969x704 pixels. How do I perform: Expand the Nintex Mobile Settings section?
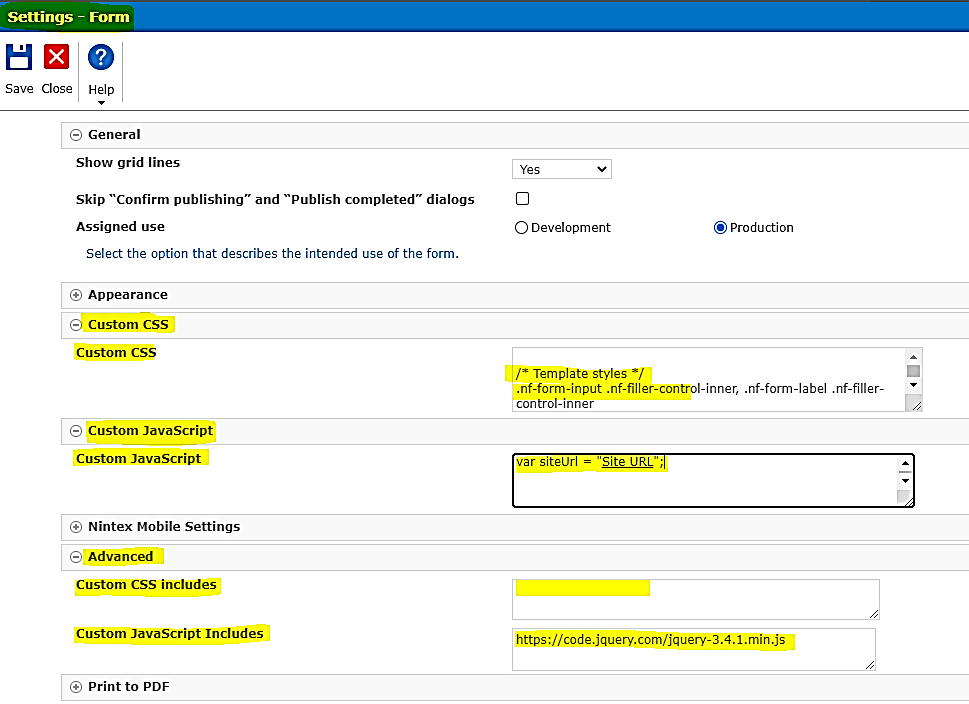click(75, 527)
